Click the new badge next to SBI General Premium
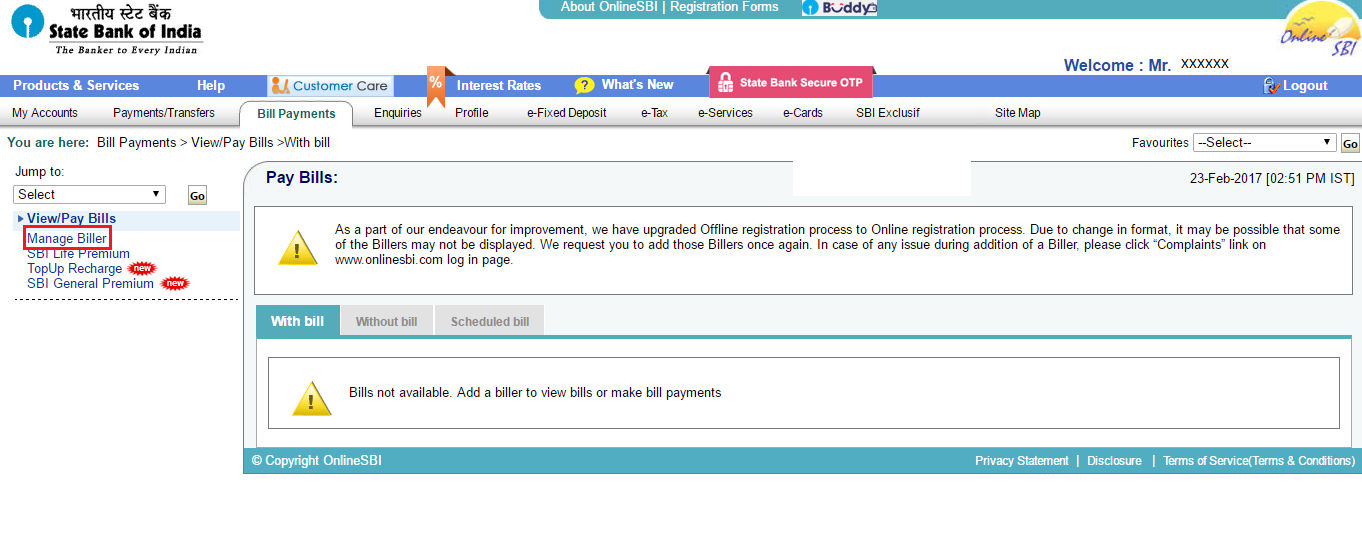1362x552 pixels. tap(175, 283)
